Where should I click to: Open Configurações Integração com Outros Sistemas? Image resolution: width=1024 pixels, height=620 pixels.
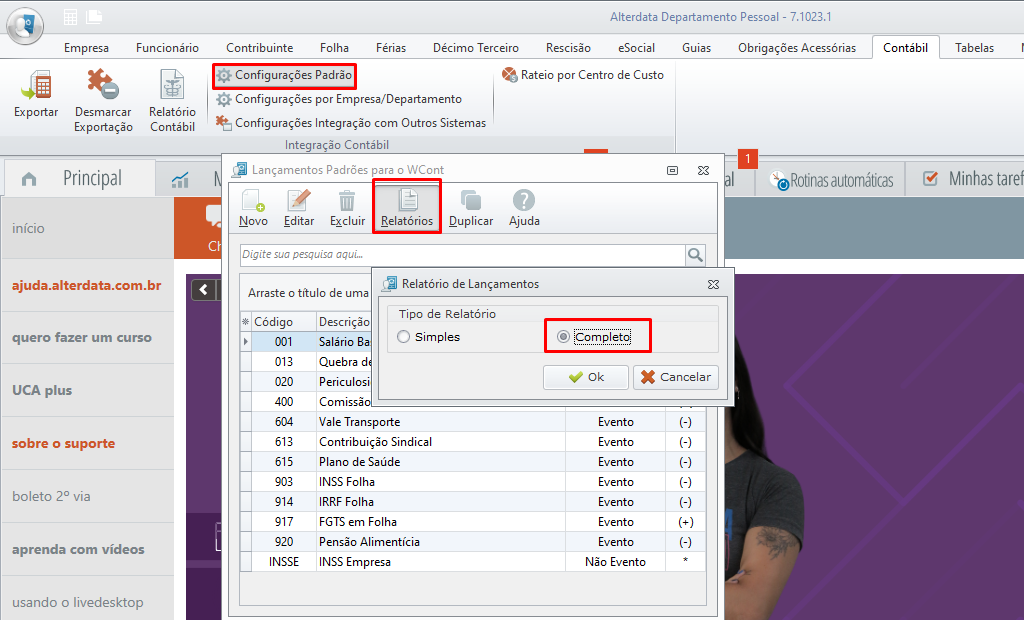pos(351,123)
